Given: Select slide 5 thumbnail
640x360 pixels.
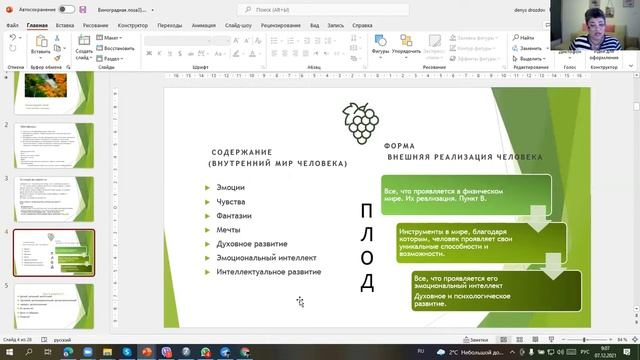Looking at the screenshot, I should [54, 307].
